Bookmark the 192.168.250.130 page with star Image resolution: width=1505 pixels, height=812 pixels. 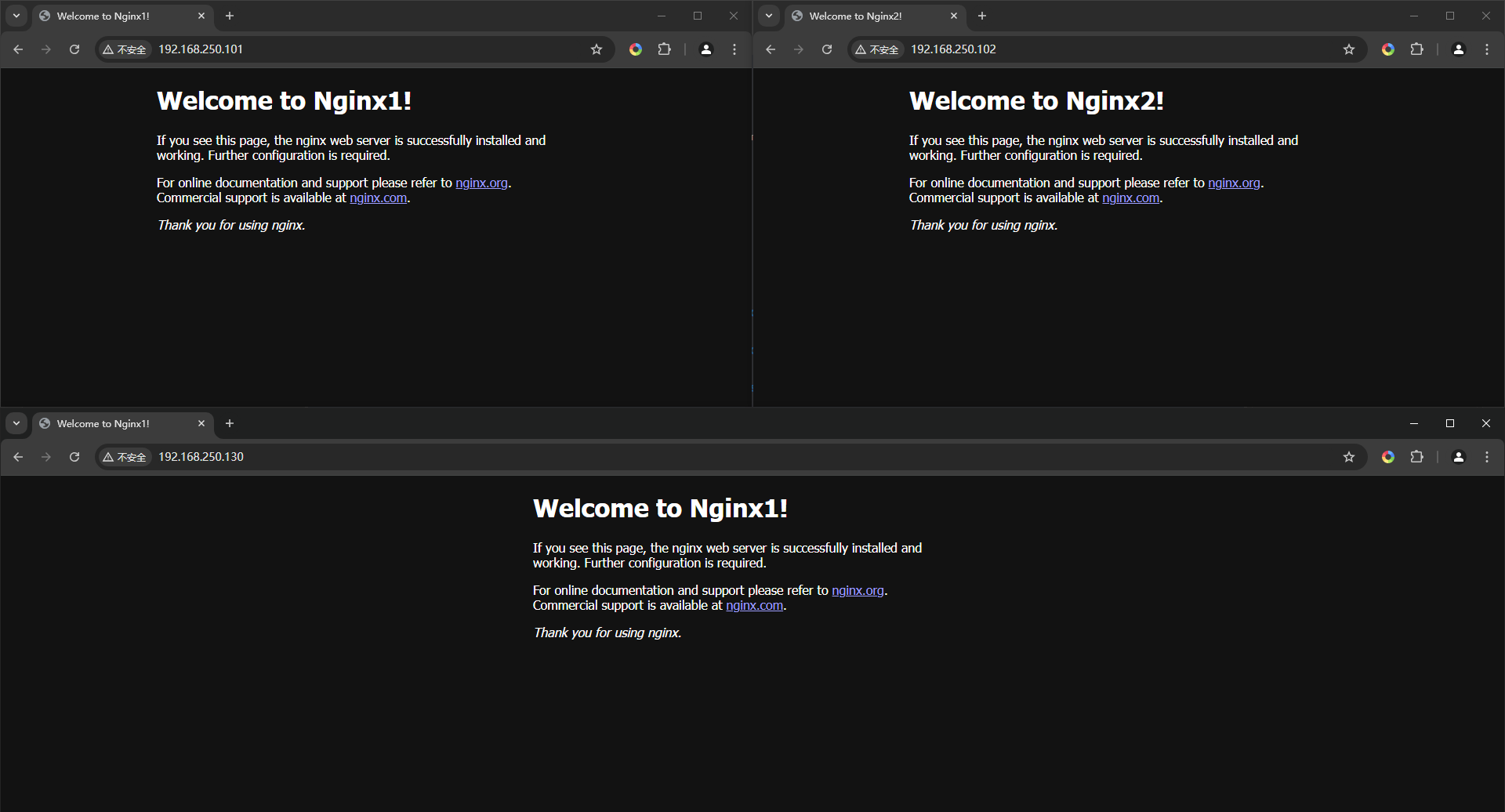coord(1349,457)
